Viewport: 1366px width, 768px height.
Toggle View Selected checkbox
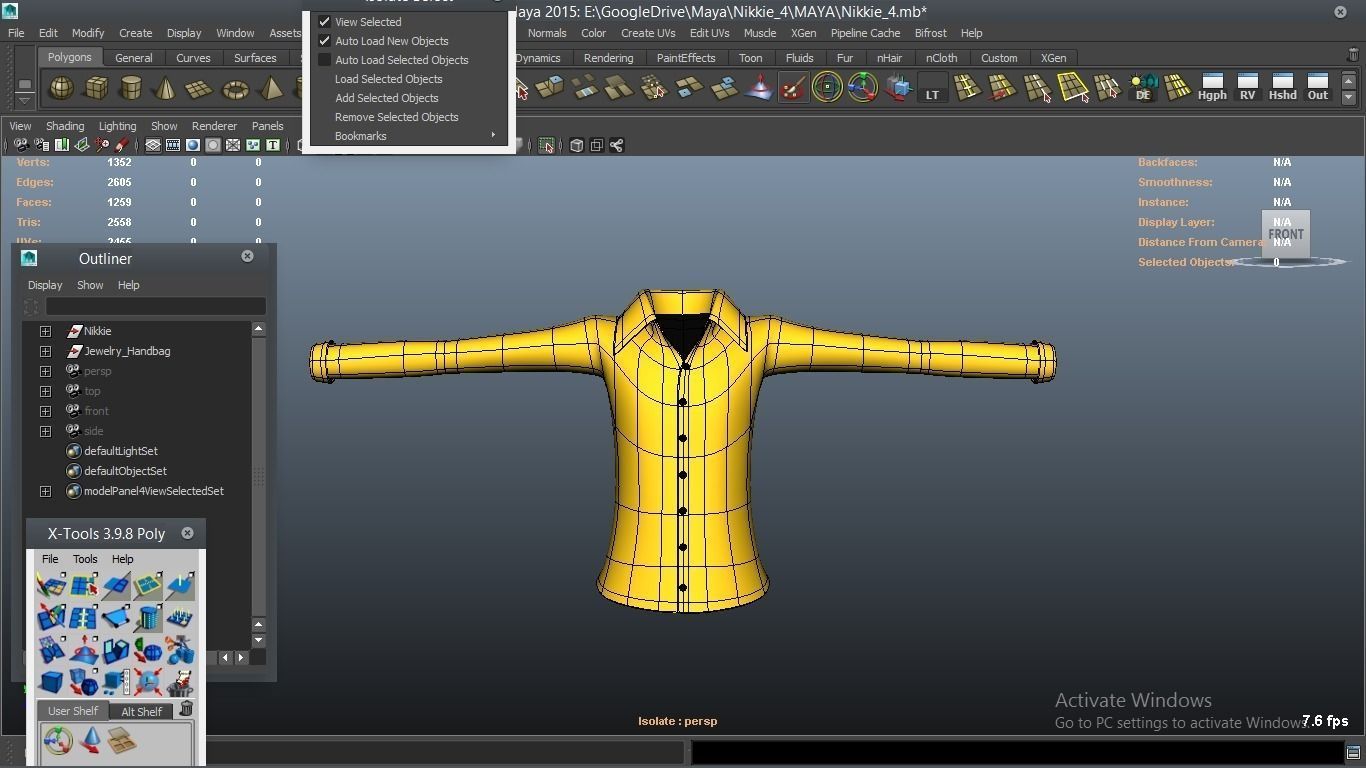(x=324, y=22)
